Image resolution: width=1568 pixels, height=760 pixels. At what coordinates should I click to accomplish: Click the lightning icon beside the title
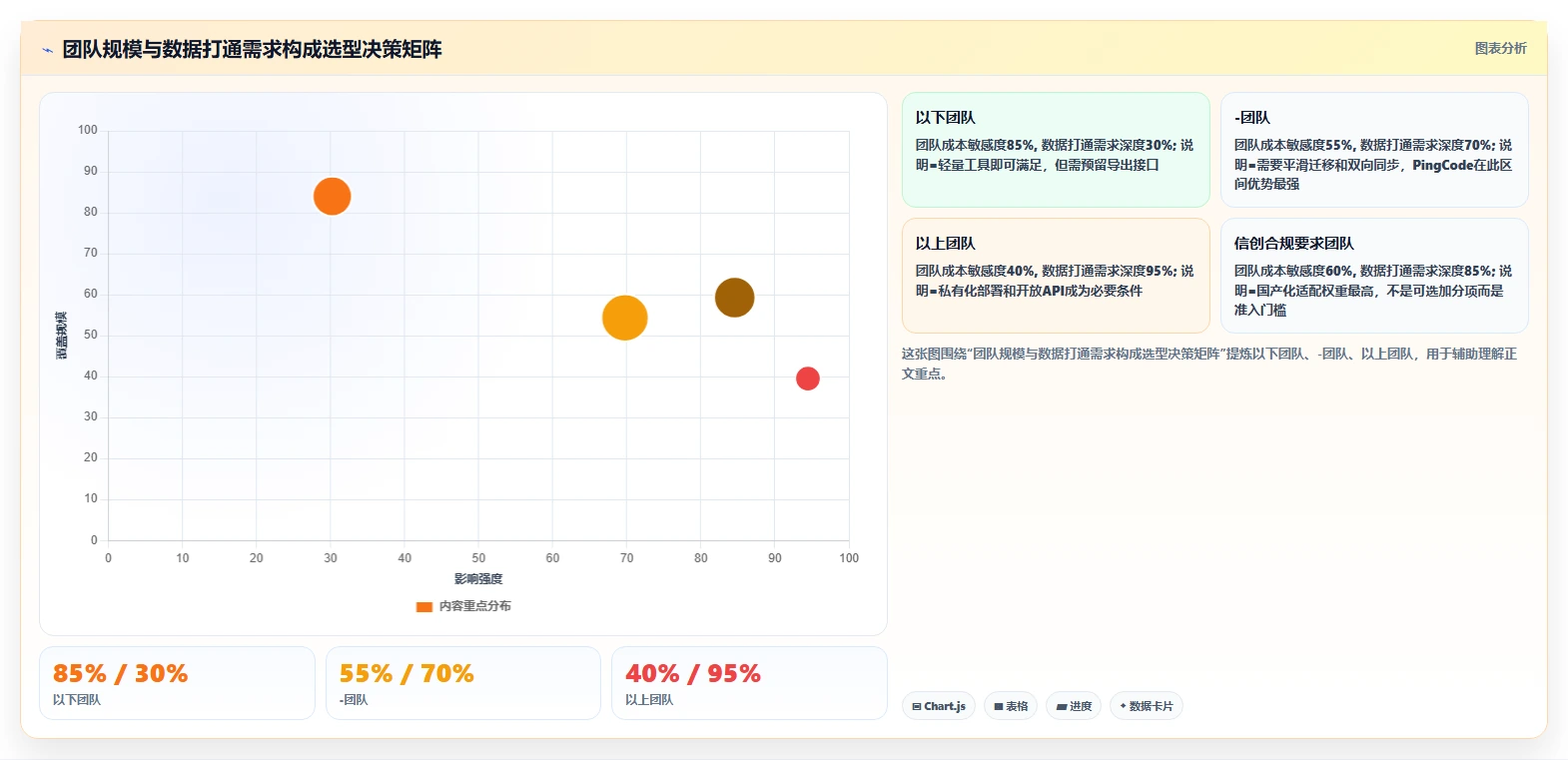[x=47, y=50]
